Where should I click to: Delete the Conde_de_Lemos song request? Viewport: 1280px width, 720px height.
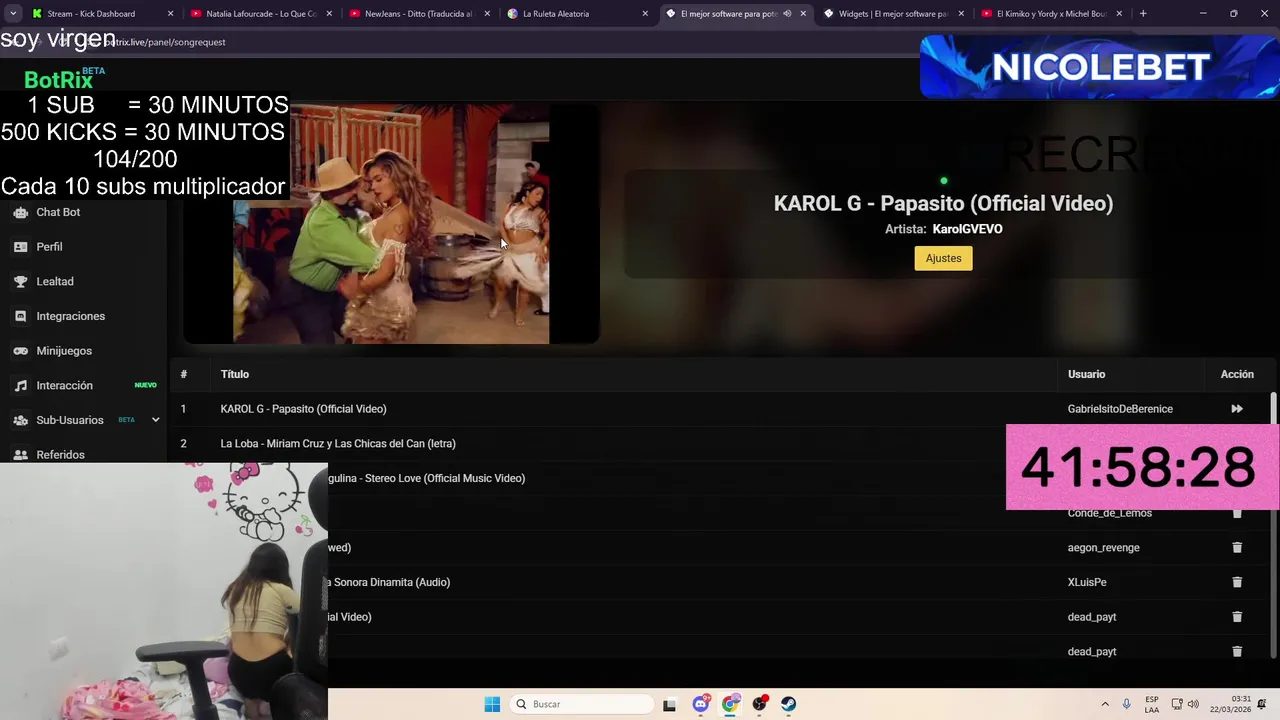tap(1237, 513)
